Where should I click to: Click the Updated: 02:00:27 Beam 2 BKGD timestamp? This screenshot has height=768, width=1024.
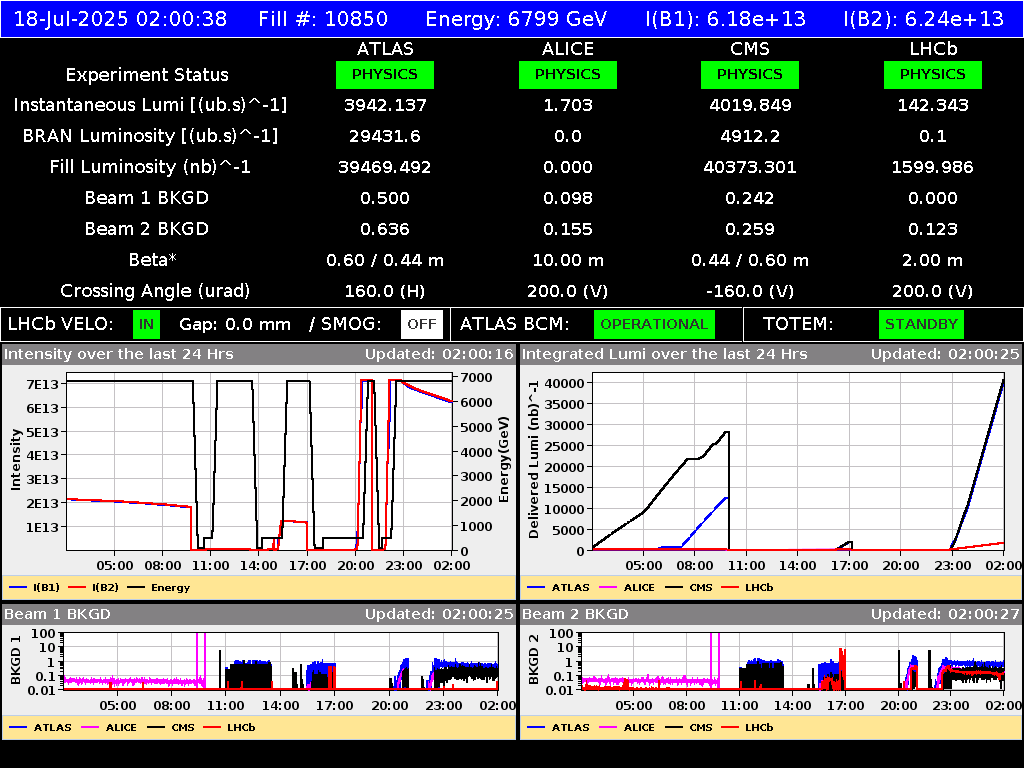pyautogui.click(x=945, y=614)
